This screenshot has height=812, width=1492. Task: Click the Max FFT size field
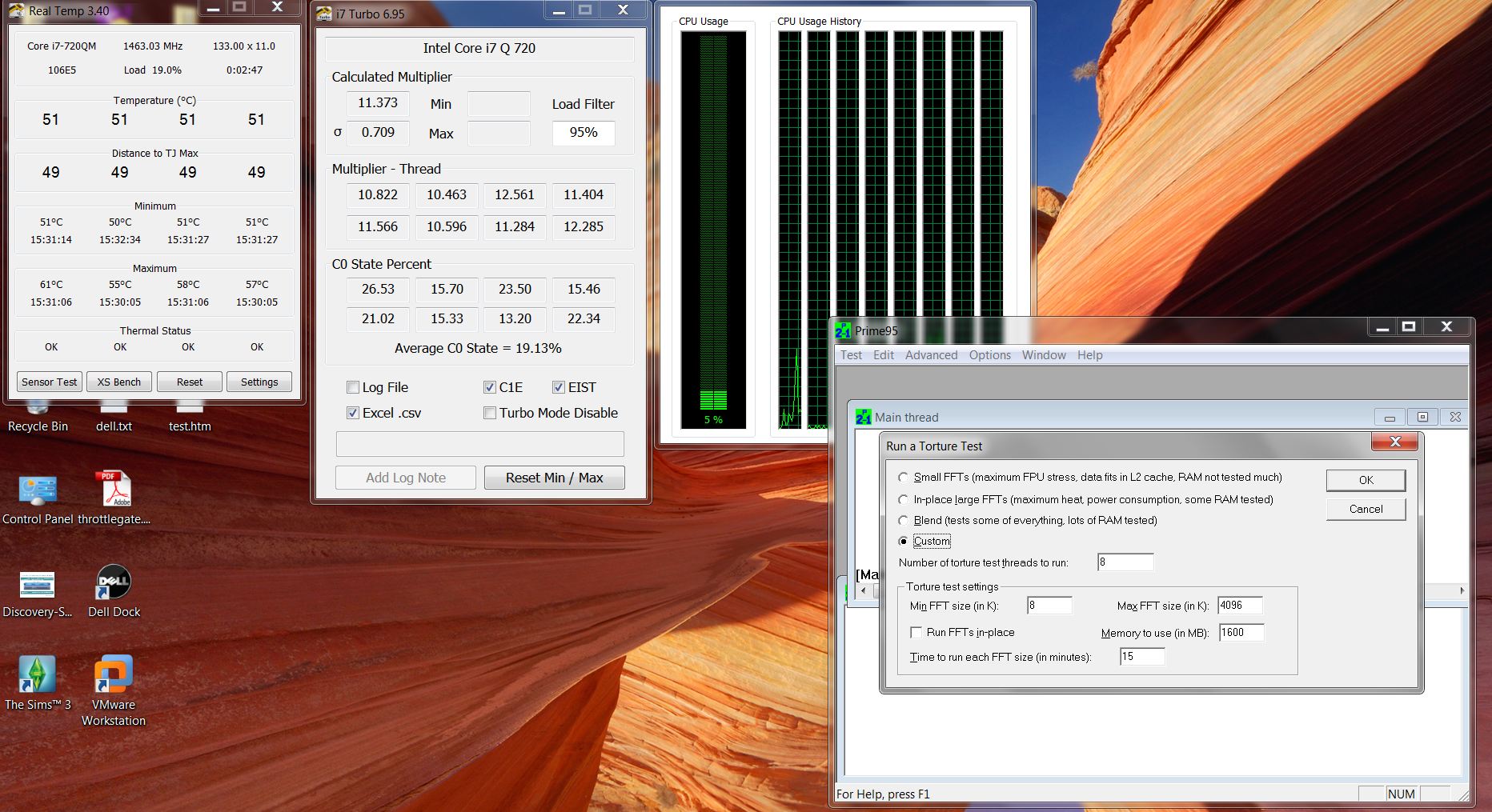(x=1240, y=606)
